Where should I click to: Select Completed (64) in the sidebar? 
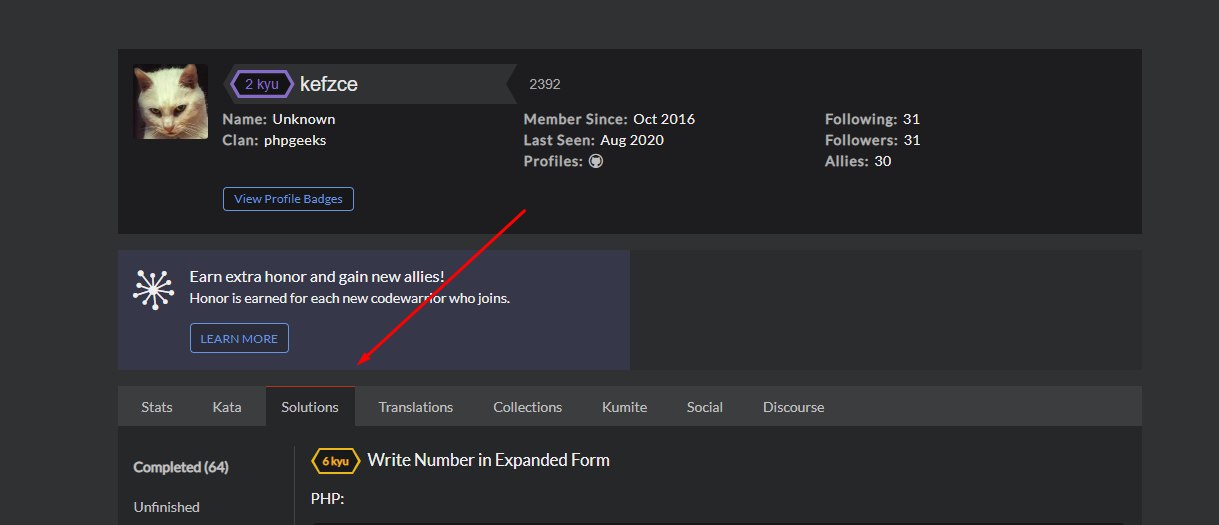tap(181, 467)
